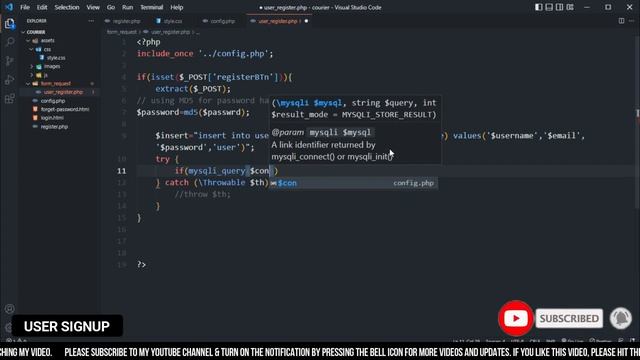Maximize the VS Code window
The image size is (640, 360).
[x=608, y=7]
